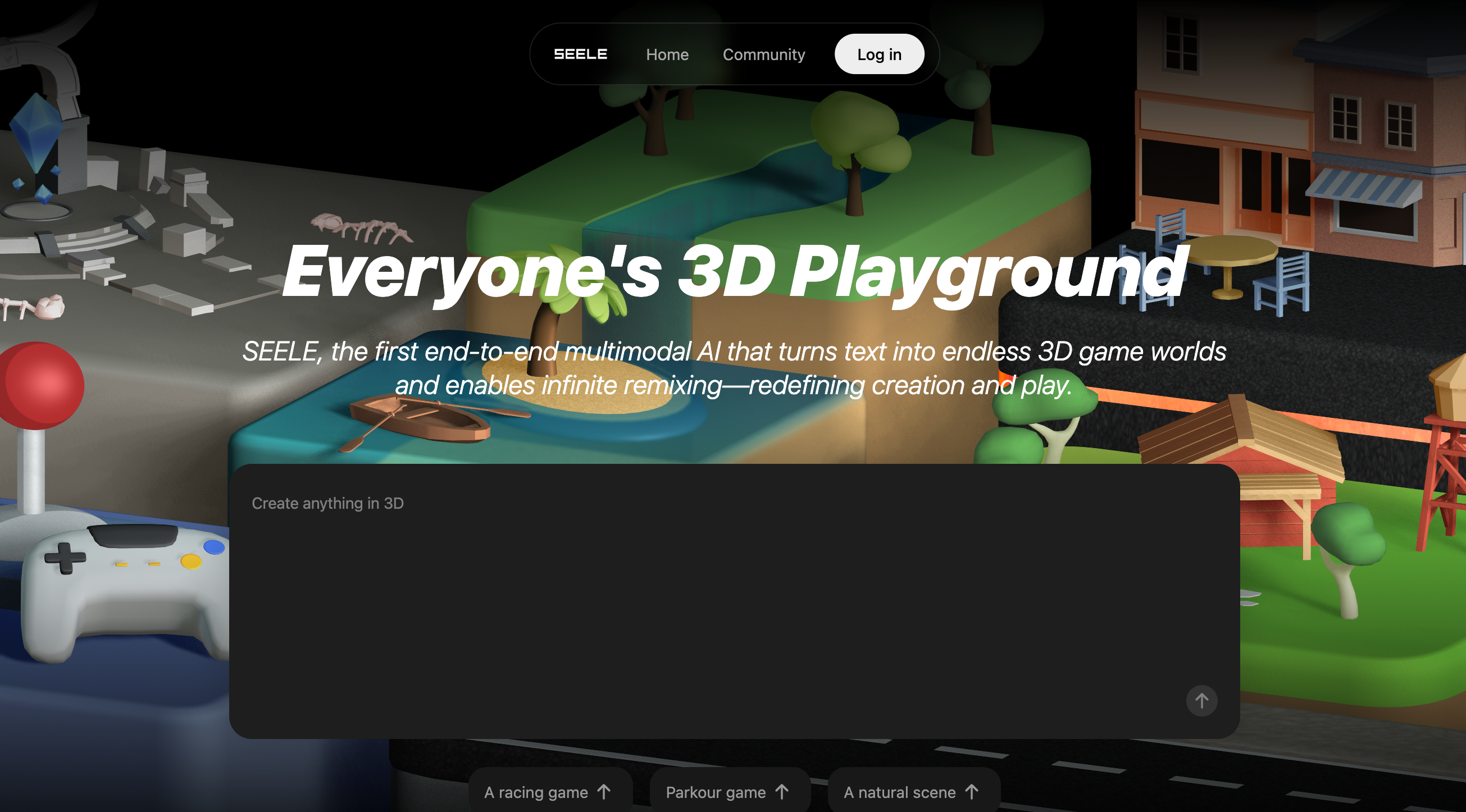Click the SEELE description subtitle text

point(734,368)
